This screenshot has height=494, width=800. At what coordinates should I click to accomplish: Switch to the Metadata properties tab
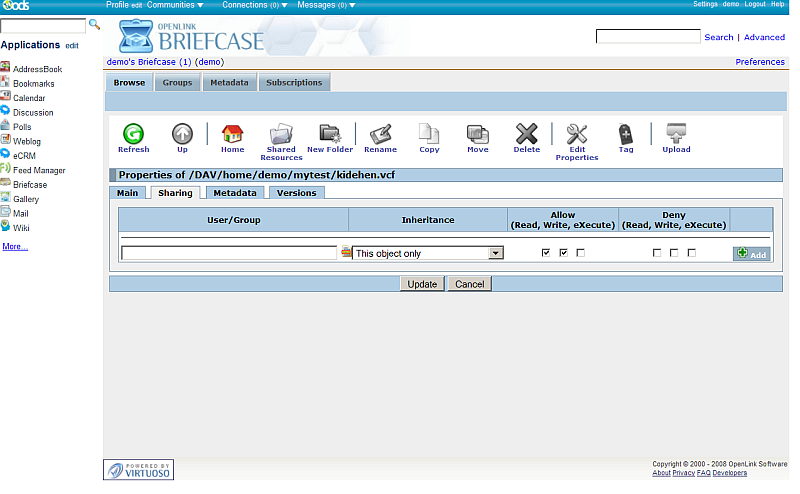[235, 193]
